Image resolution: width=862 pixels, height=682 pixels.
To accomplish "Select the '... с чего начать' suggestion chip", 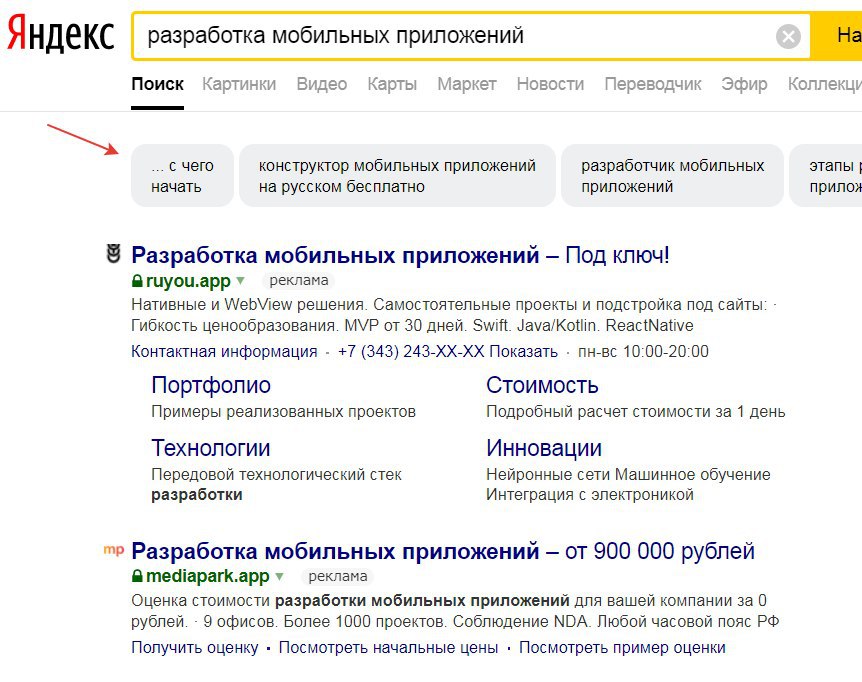I will pyautogui.click(x=183, y=176).
